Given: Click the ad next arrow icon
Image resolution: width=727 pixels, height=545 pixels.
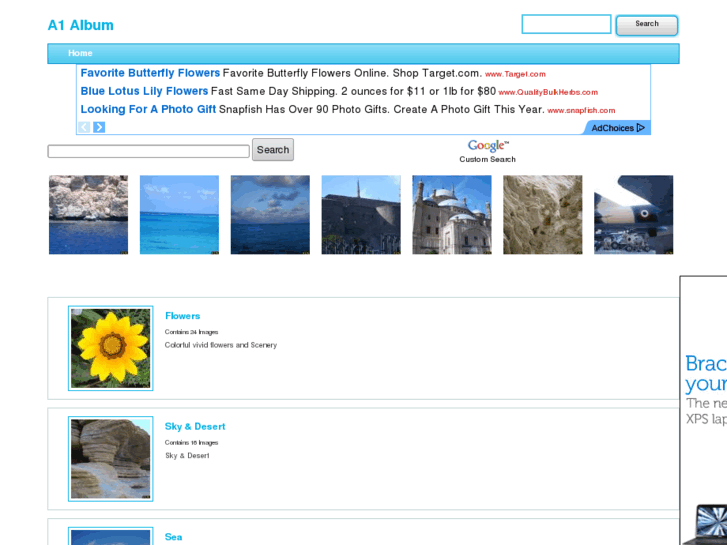Looking at the screenshot, I should pyautogui.click(x=99, y=127).
